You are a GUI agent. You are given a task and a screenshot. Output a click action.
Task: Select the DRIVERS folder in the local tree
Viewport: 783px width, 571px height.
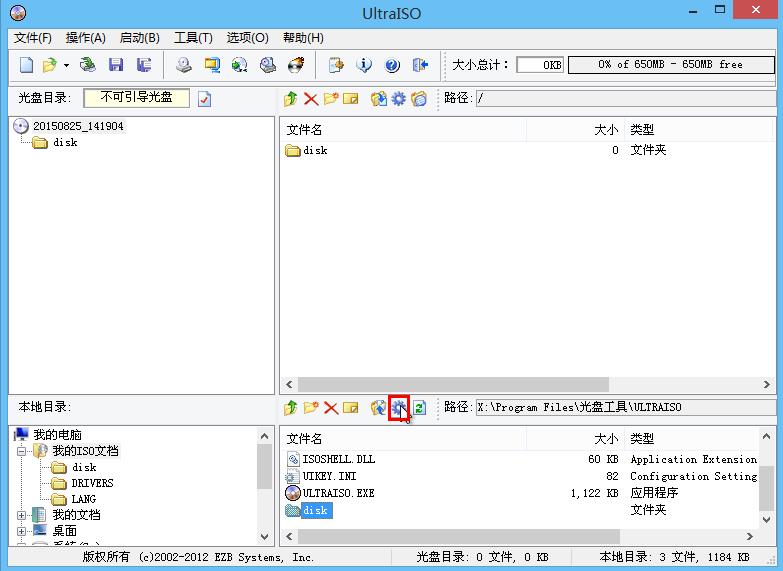(92, 483)
